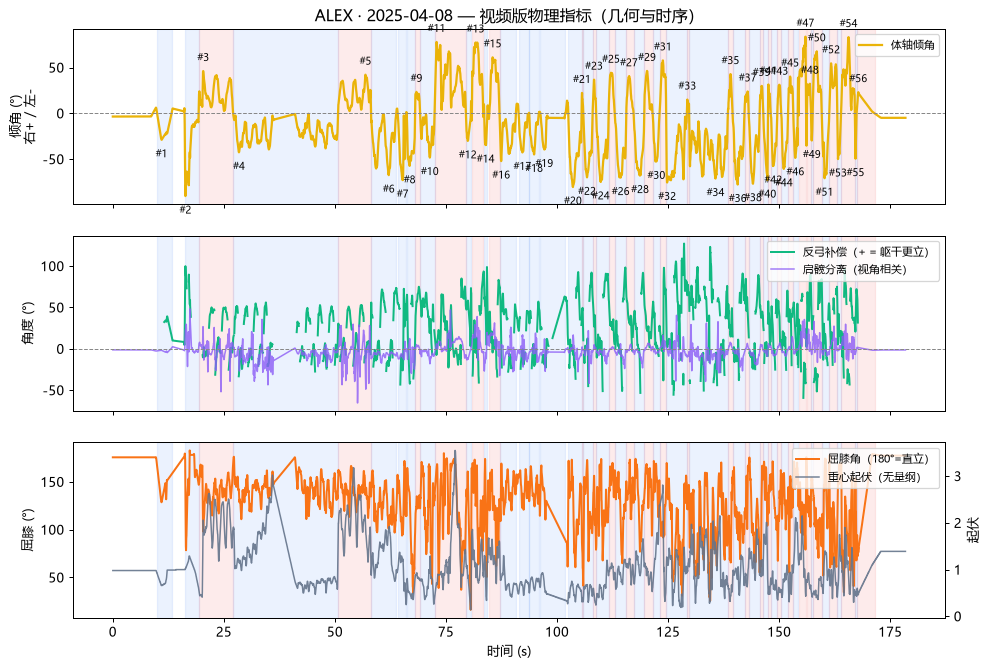Click the 150 tick on the 屈膝 axis

coord(52,483)
